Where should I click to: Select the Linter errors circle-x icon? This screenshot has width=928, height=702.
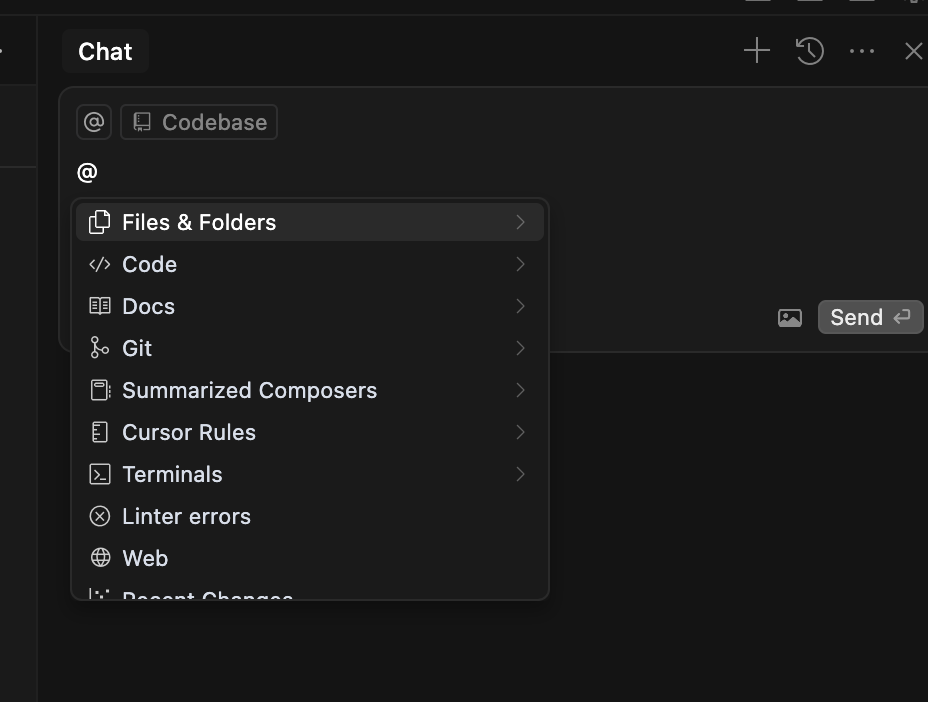(x=100, y=516)
